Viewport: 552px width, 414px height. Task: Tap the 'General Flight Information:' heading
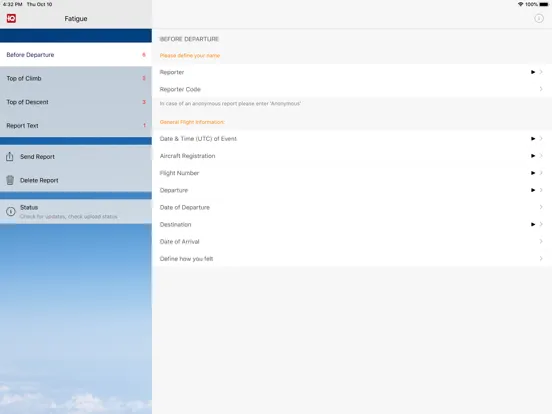pos(192,122)
